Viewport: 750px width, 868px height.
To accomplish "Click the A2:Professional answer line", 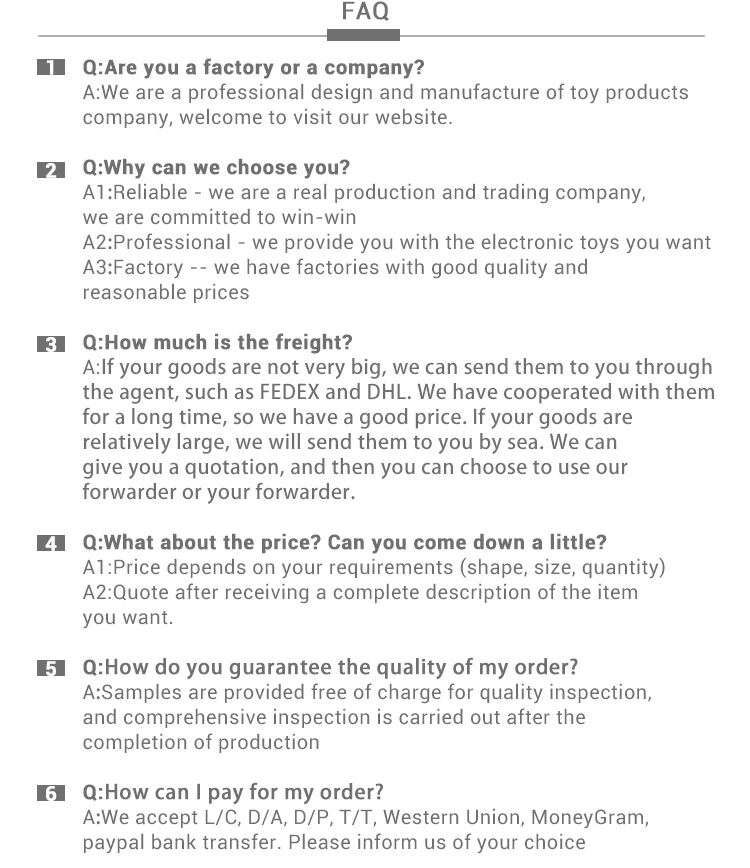I will (397, 242).
